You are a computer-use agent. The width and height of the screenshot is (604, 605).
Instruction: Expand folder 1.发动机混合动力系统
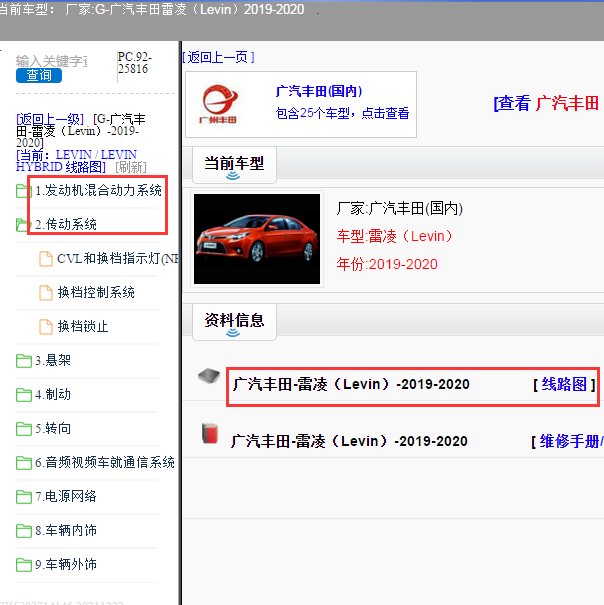point(98,190)
